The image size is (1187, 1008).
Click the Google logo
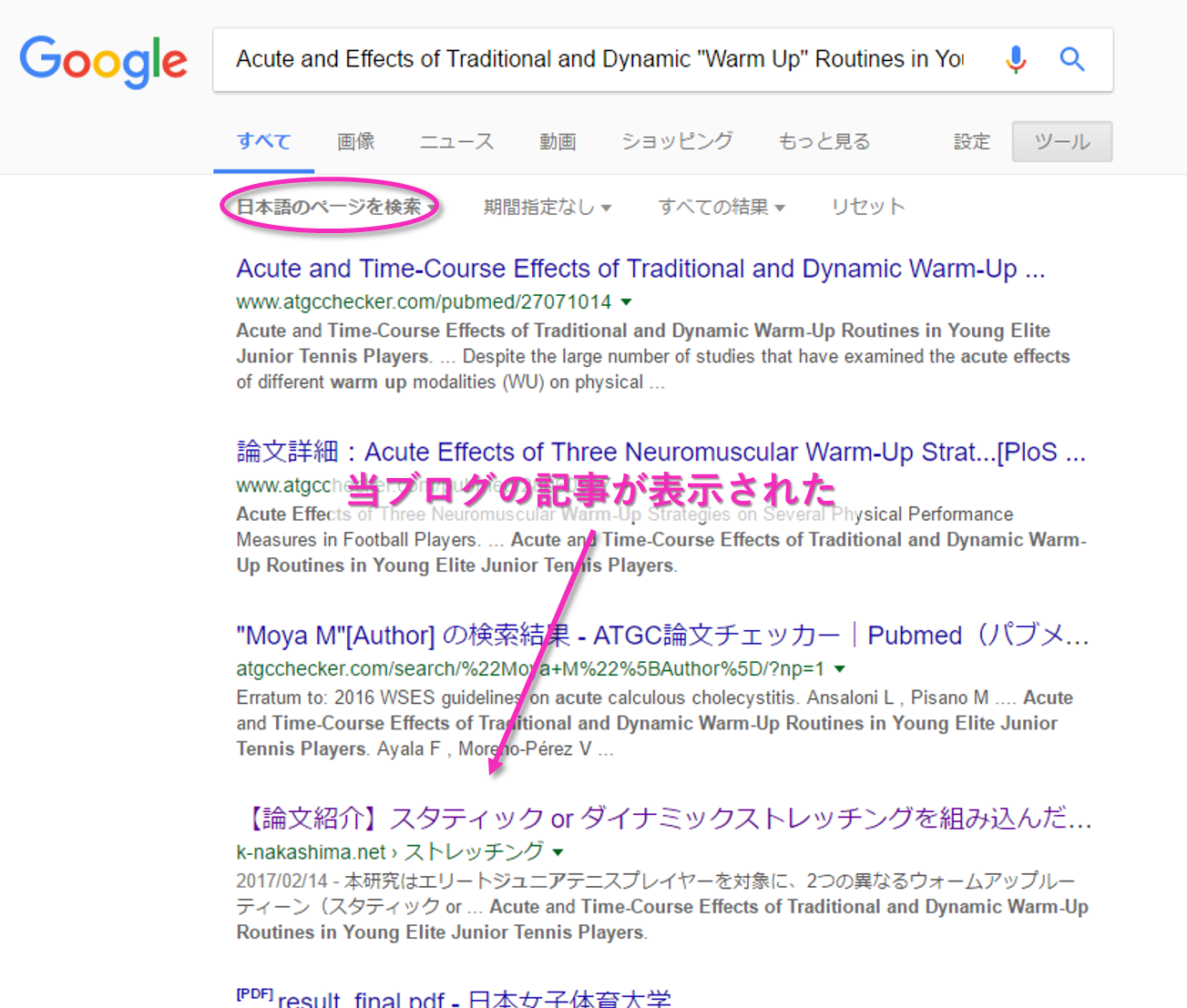(103, 60)
